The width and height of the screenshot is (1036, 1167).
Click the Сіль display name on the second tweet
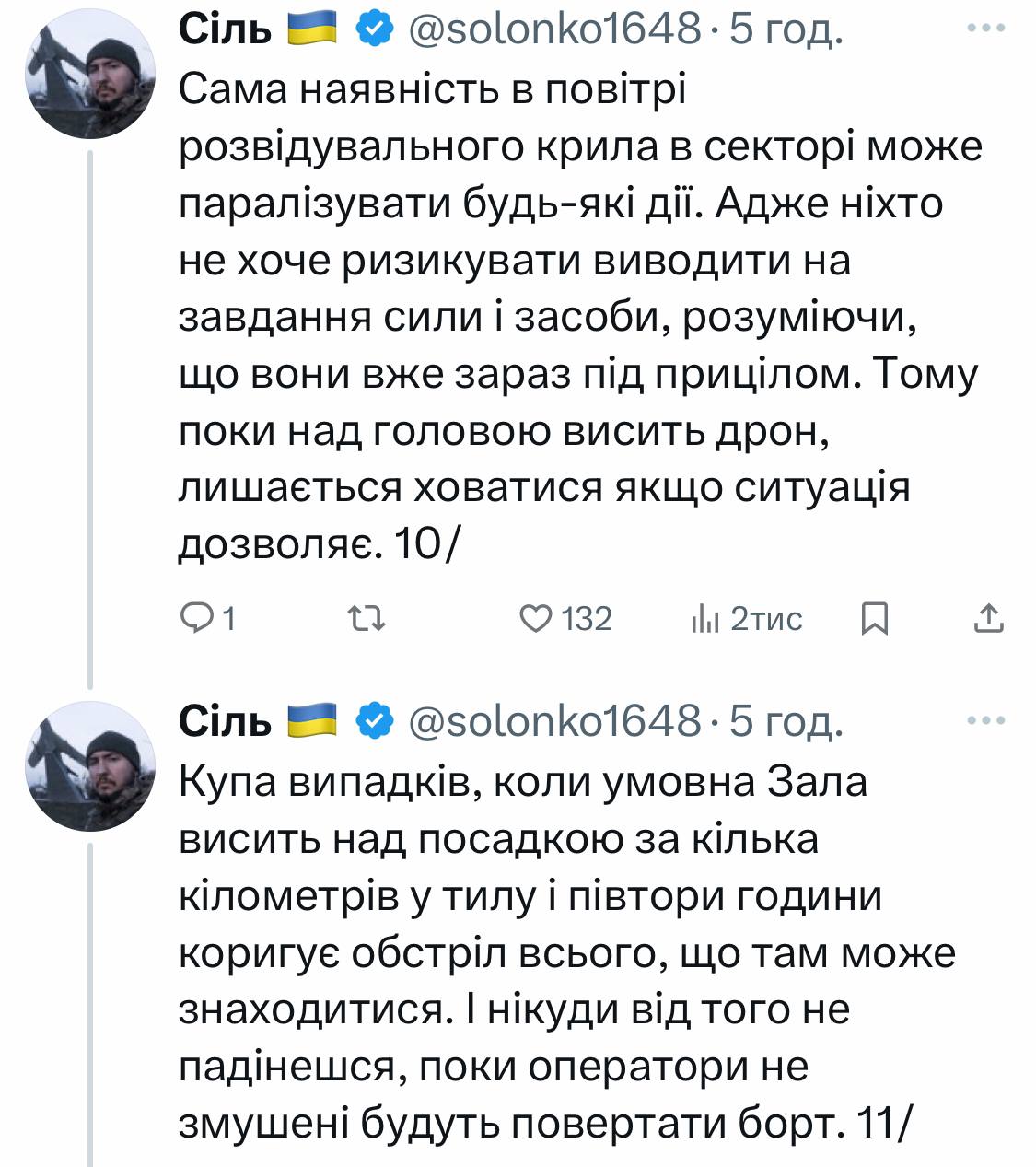click(x=226, y=722)
